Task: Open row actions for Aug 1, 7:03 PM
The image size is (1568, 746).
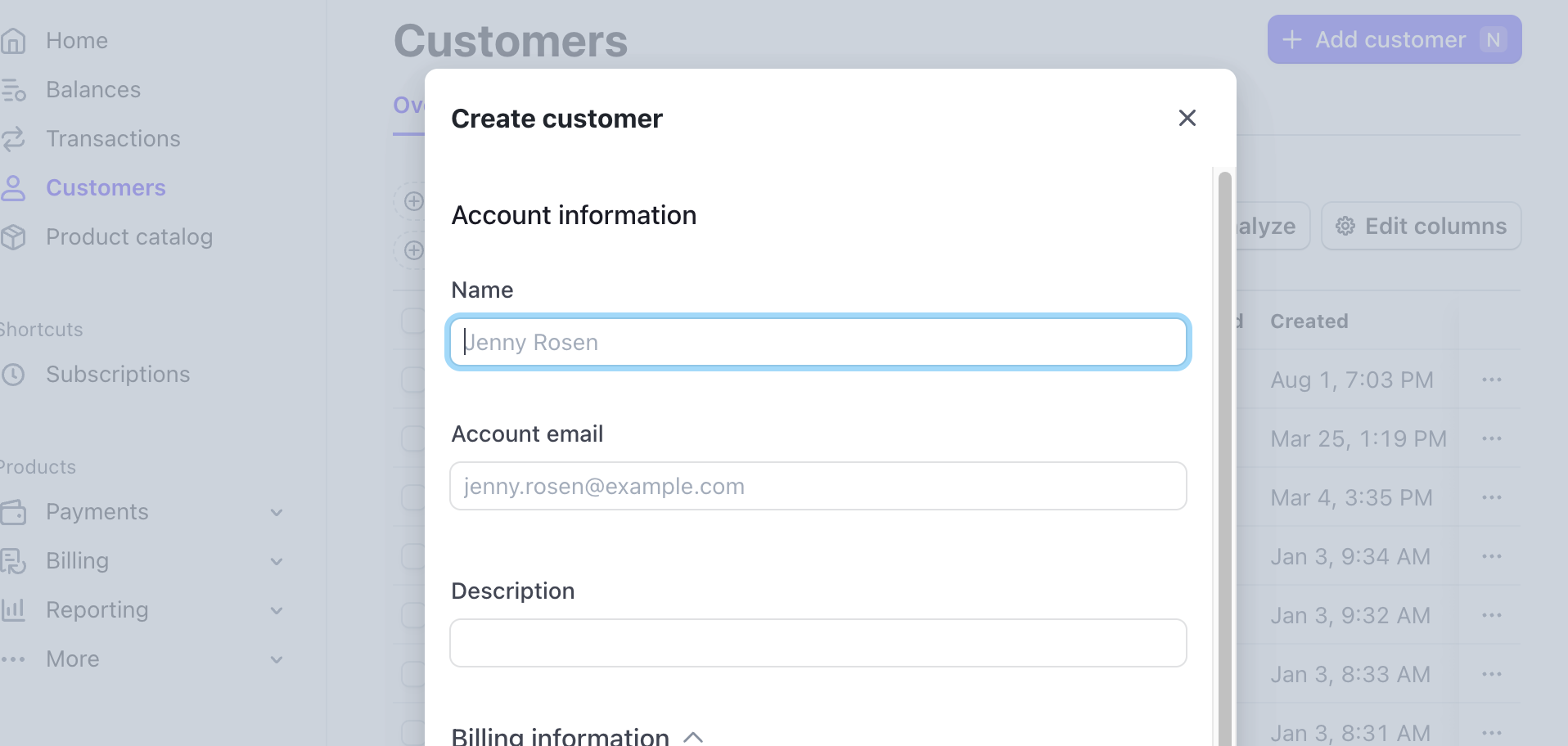Action: [x=1492, y=380]
